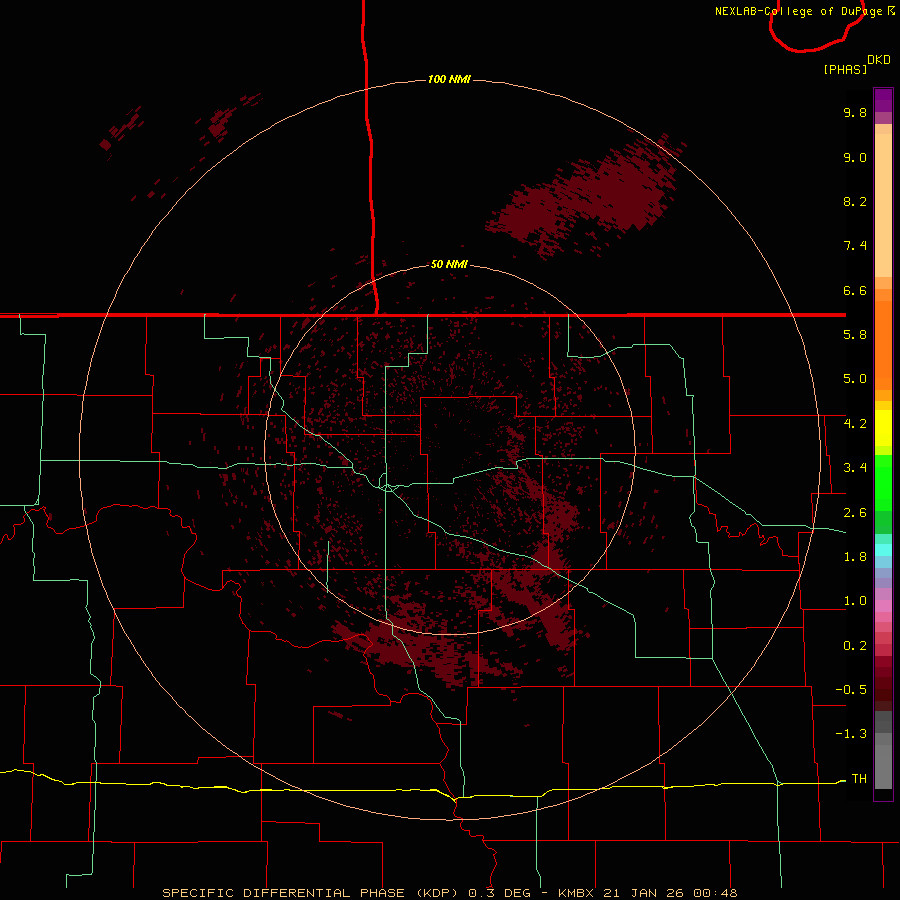This screenshot has height=900, width=900.
Task: Click the TH threshold label
Action: pos(859,779)
